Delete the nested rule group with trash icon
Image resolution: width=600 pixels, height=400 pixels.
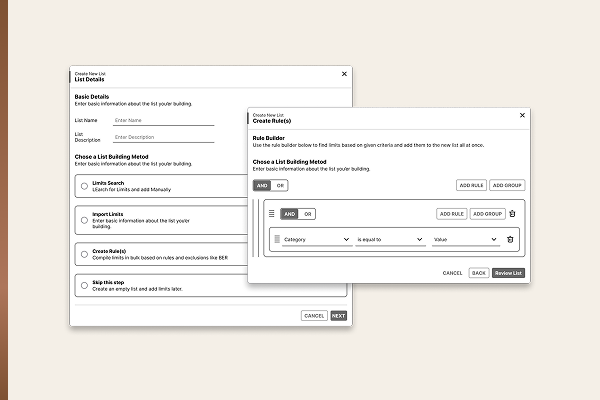(513, 214)
